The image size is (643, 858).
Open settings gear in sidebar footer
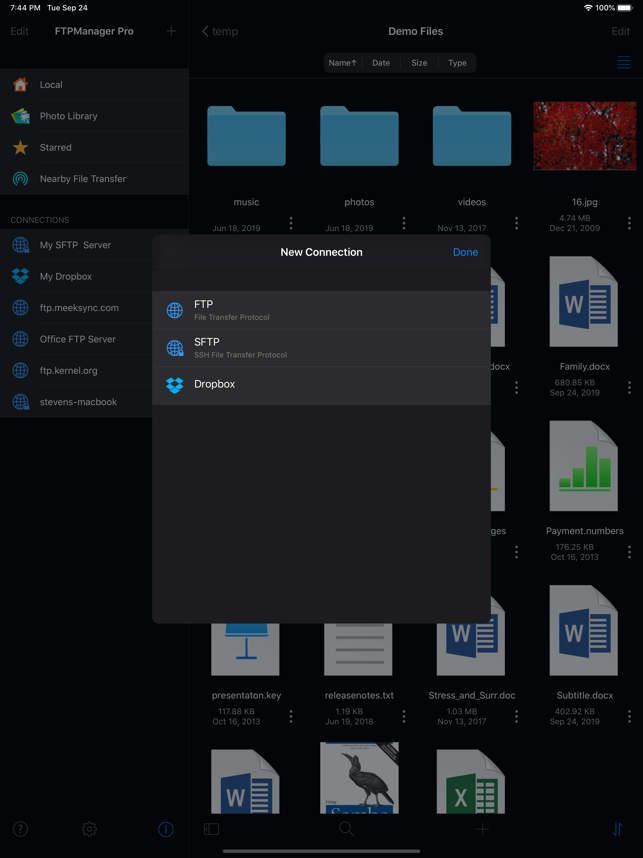(89, 830)
